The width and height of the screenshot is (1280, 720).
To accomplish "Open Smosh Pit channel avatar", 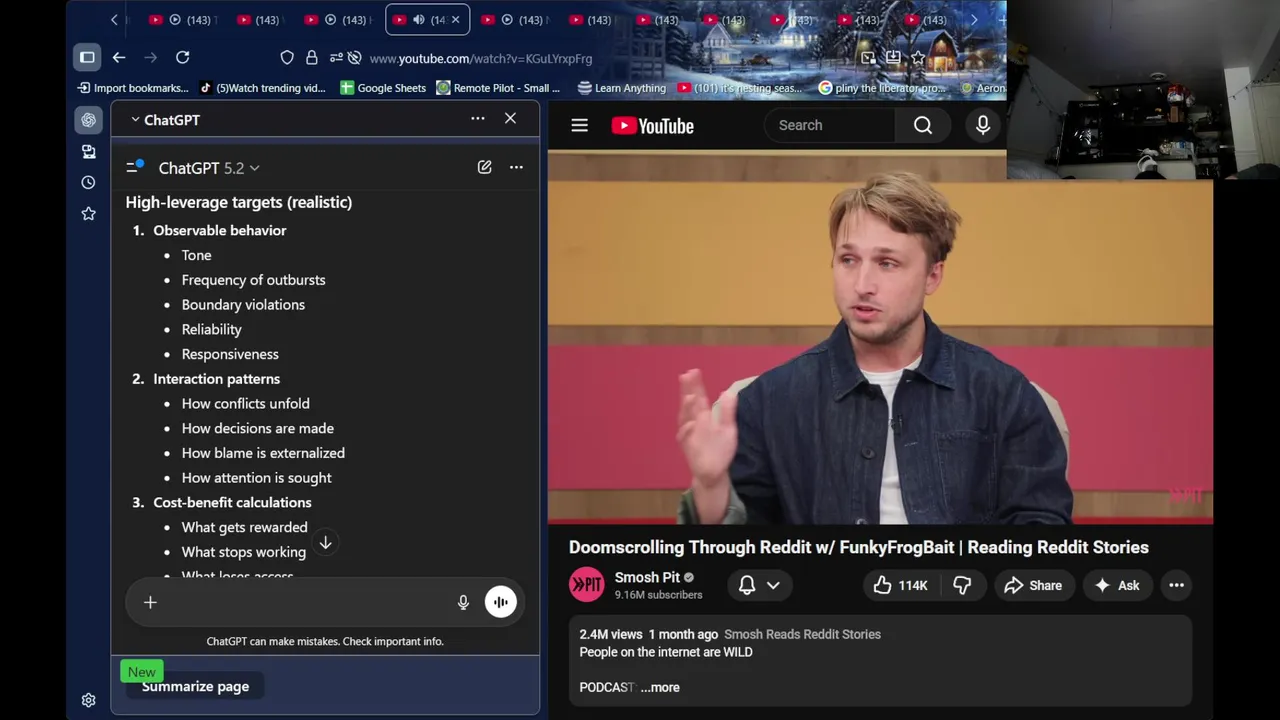I will click(x=587, y=585).
